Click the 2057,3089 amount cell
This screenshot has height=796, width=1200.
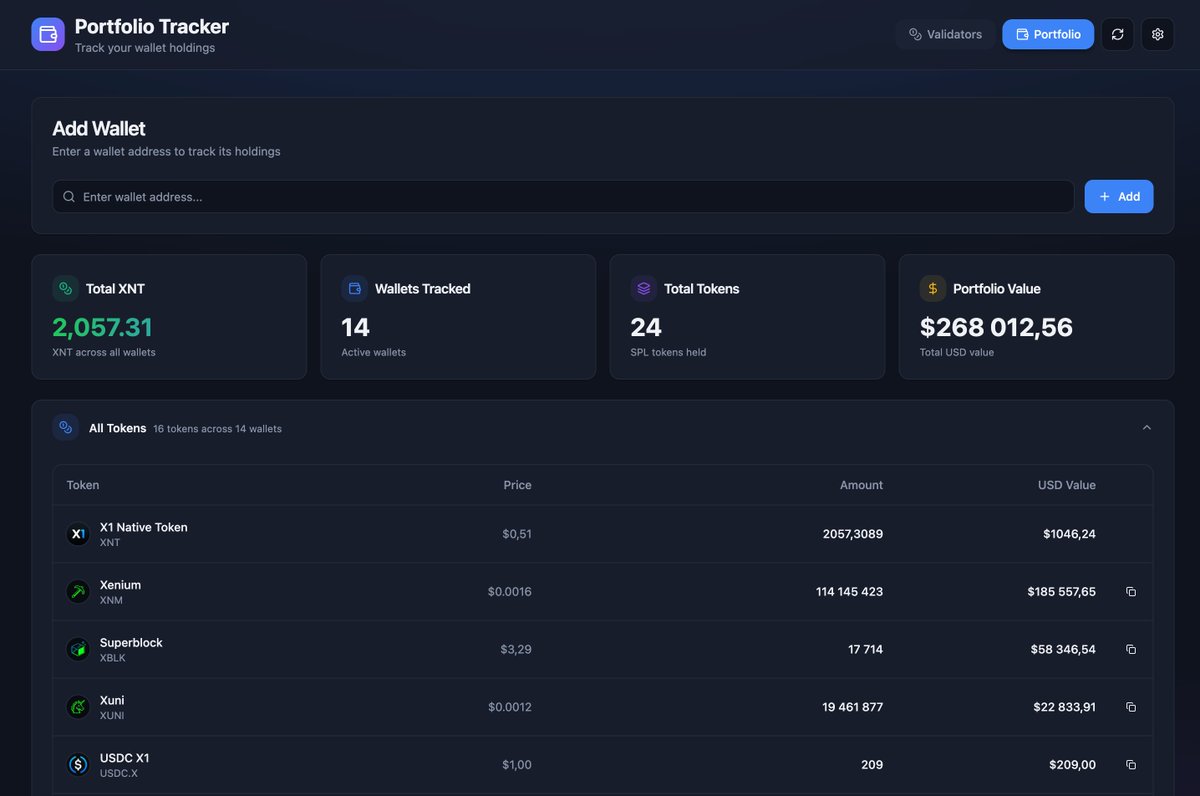click(x=853, y=534)
